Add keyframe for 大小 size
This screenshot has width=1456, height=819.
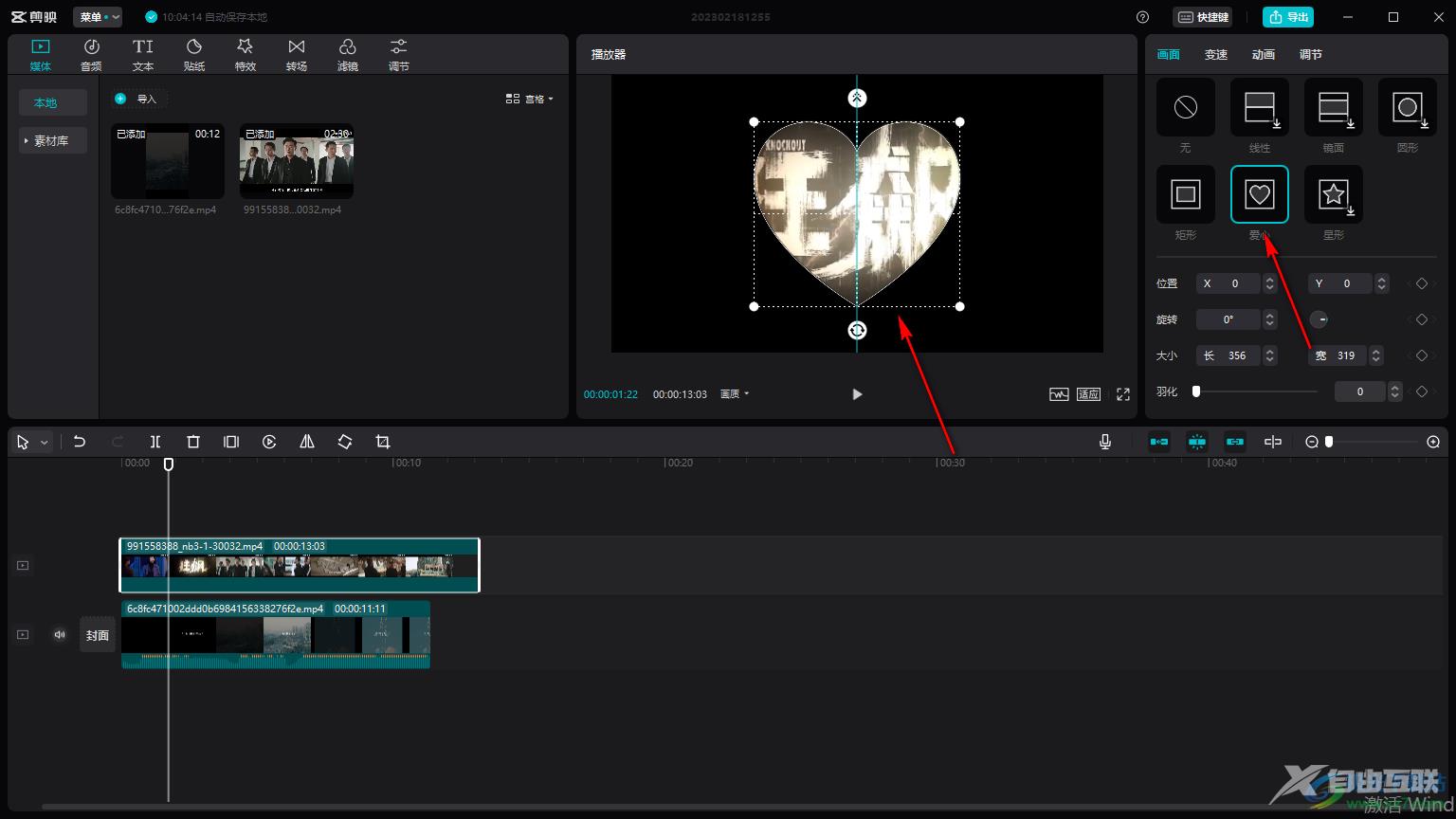[x=1421, y=355]
